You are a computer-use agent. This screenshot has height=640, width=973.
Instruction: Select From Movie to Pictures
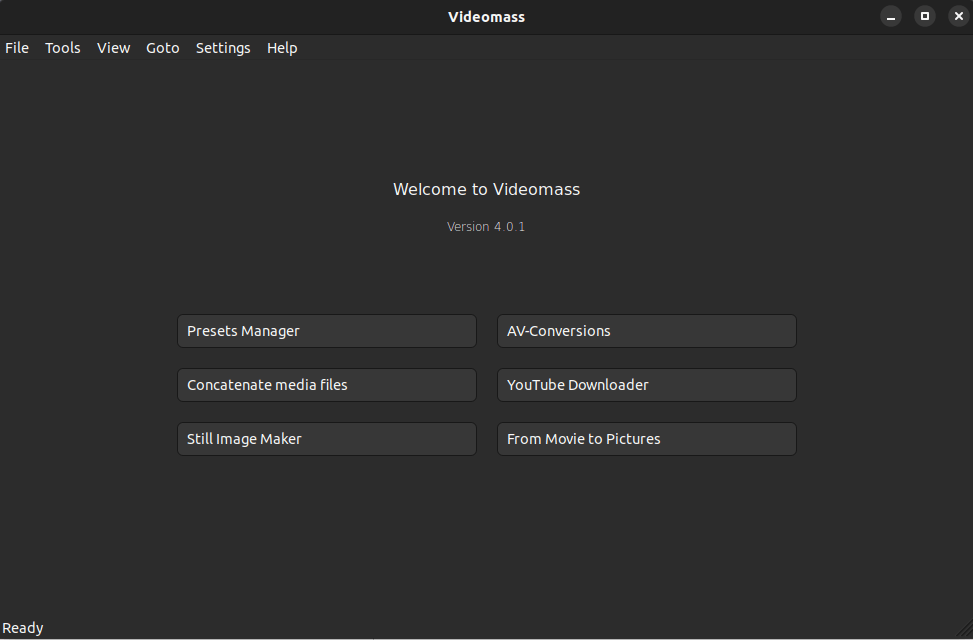pyautogui.click(x=647, y=439)
